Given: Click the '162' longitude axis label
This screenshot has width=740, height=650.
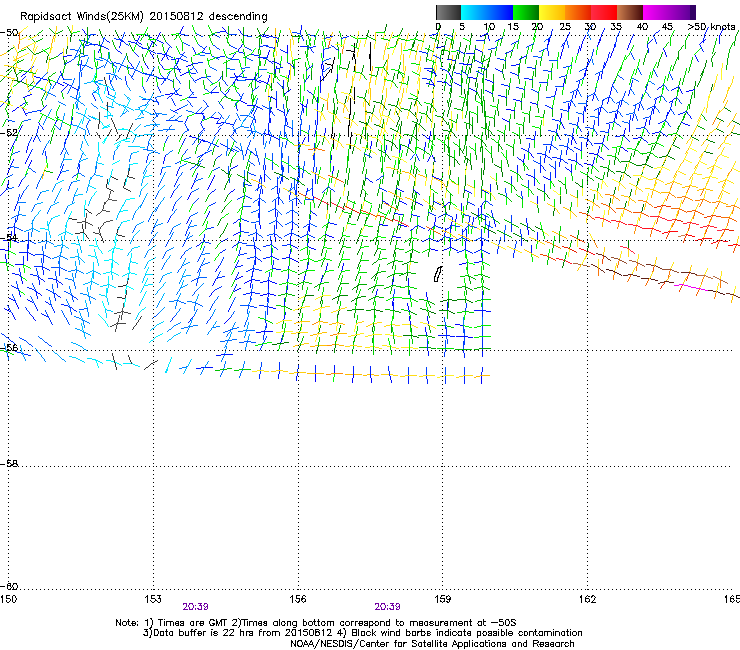Looking at the screenshot, I should (x=587, y=599).
